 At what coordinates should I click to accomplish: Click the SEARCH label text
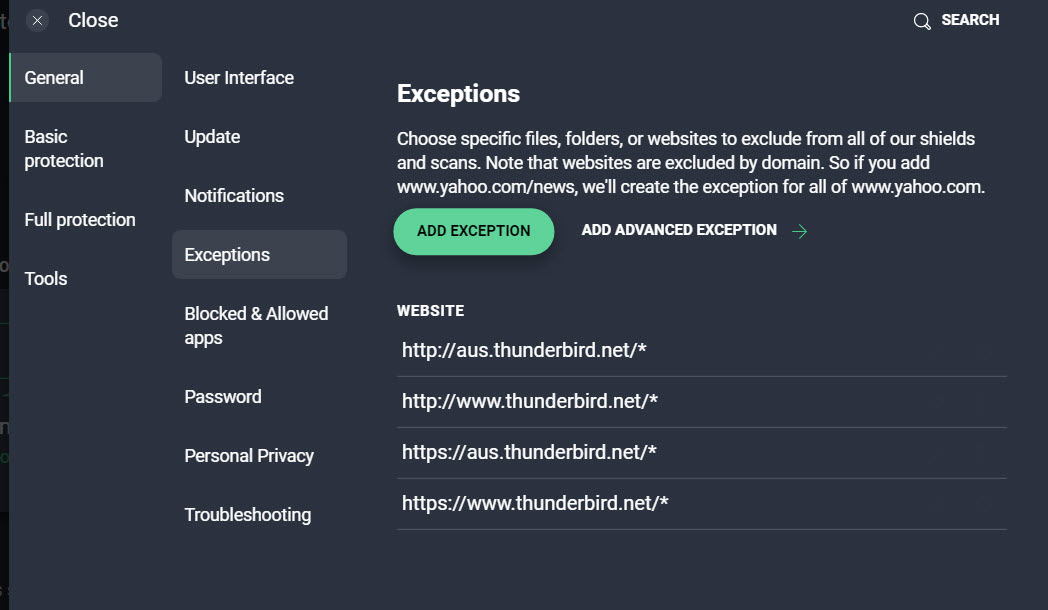click(x=970, y=20)
